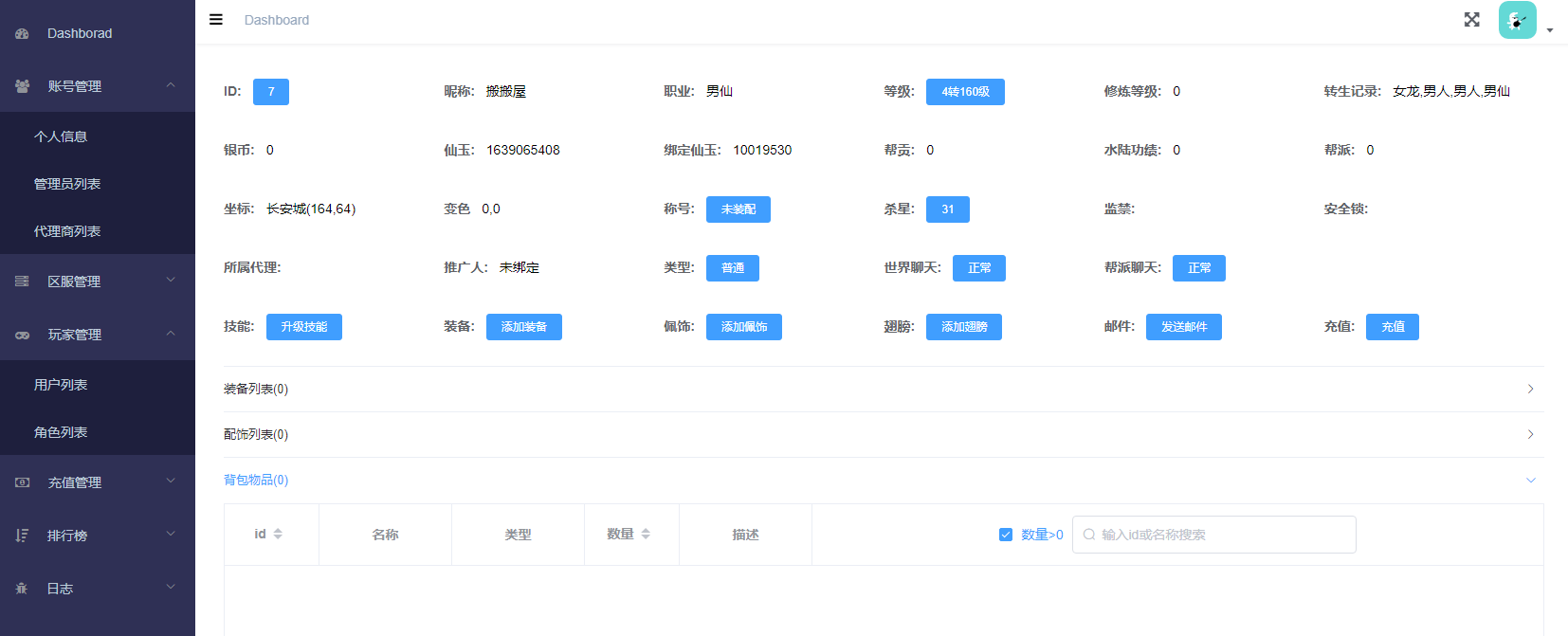Open the user avatar menu
Screen dimensions: 1568x636
[1519, 20]
